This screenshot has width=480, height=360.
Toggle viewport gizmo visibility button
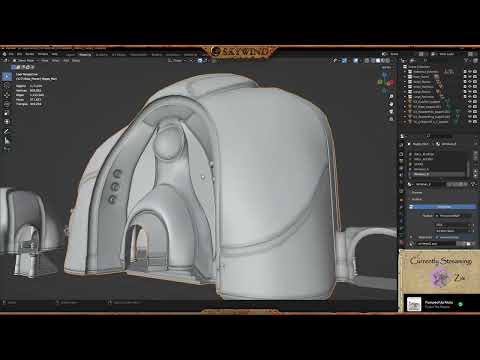(344, 61)
